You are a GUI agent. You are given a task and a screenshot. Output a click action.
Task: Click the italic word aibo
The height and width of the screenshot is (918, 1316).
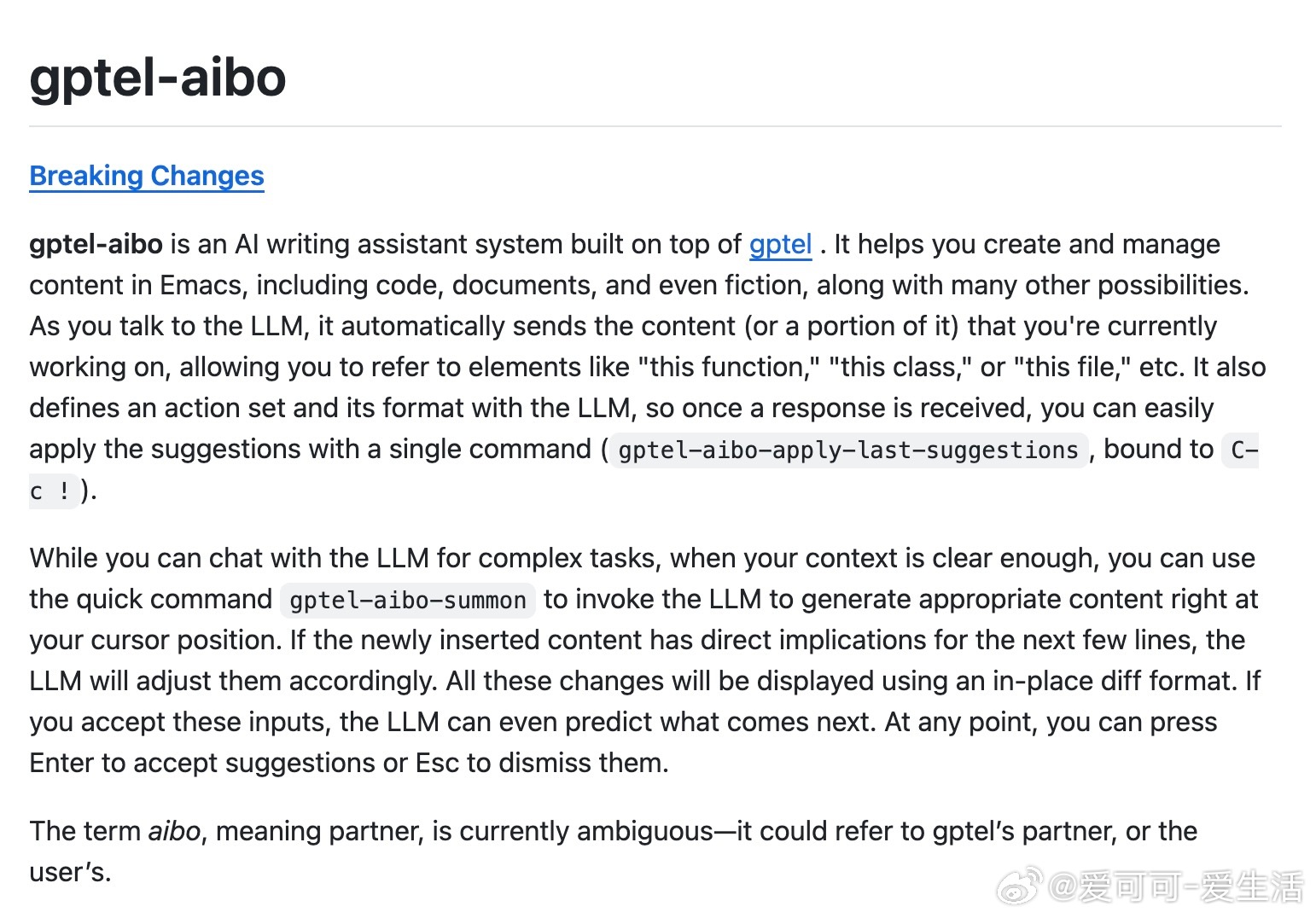coord(175,831)
